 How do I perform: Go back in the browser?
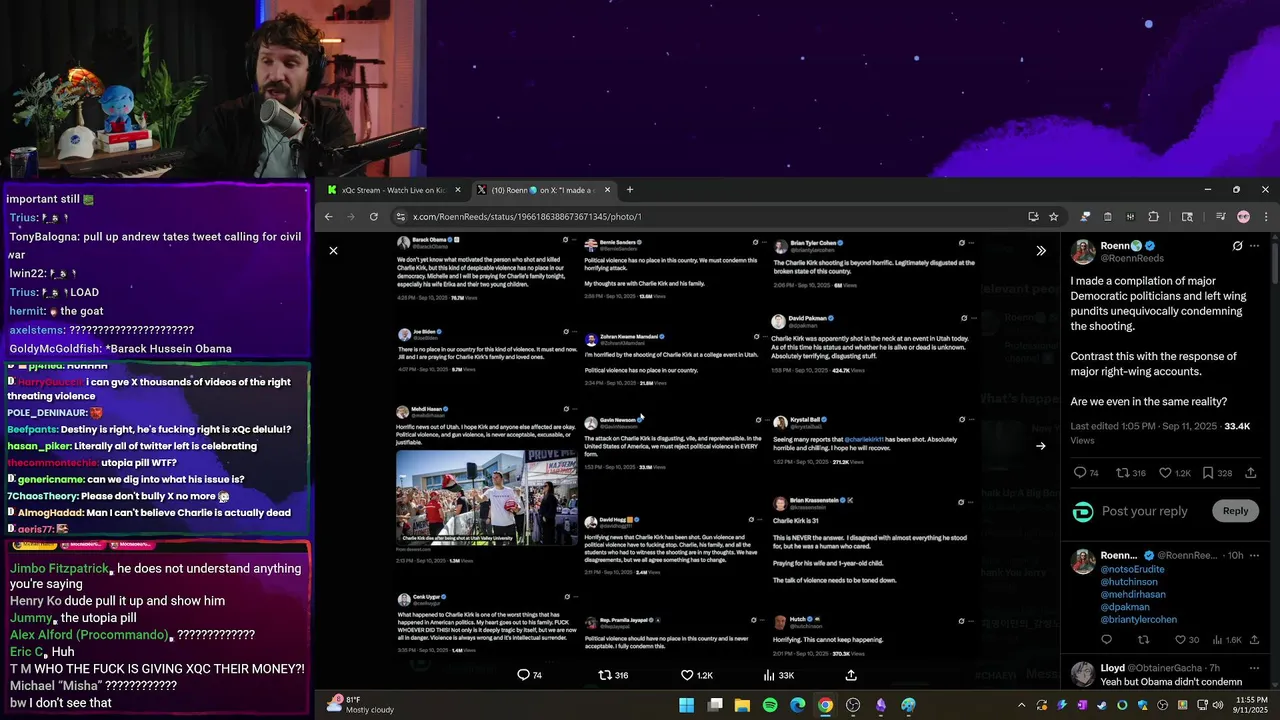coord(329,217)
